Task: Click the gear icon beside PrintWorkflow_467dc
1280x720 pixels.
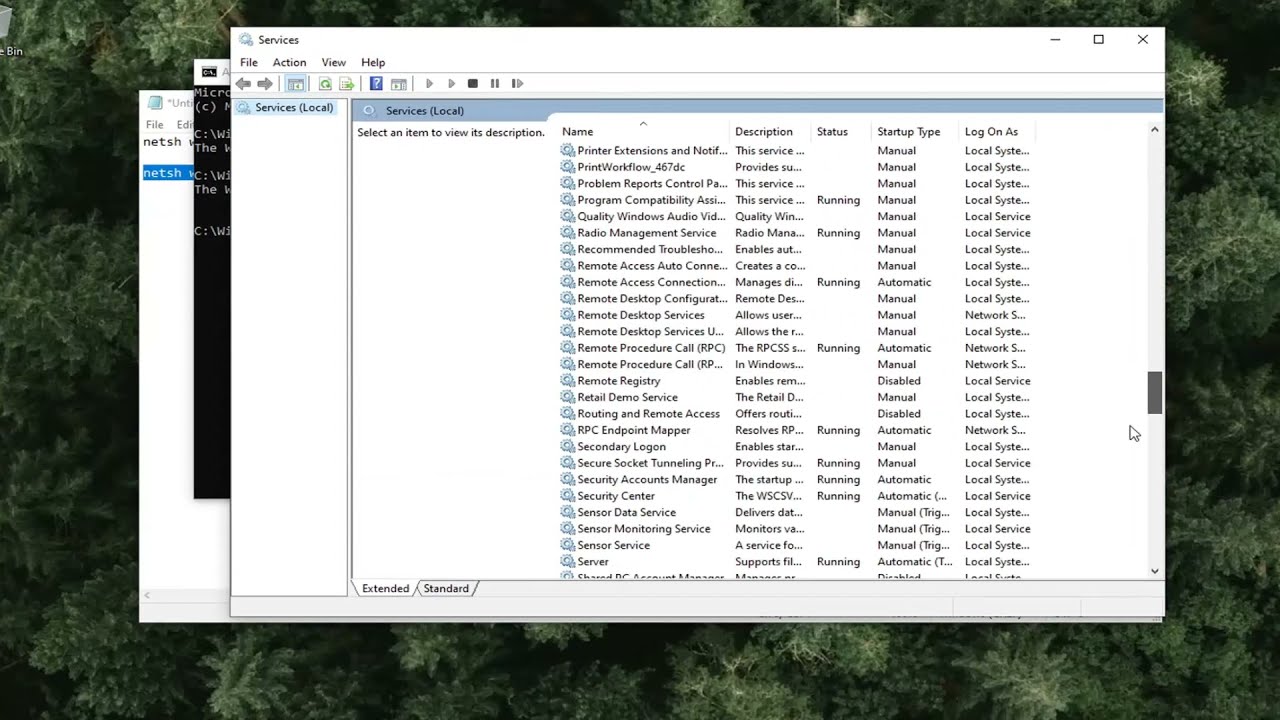Action: click(568, 167)
